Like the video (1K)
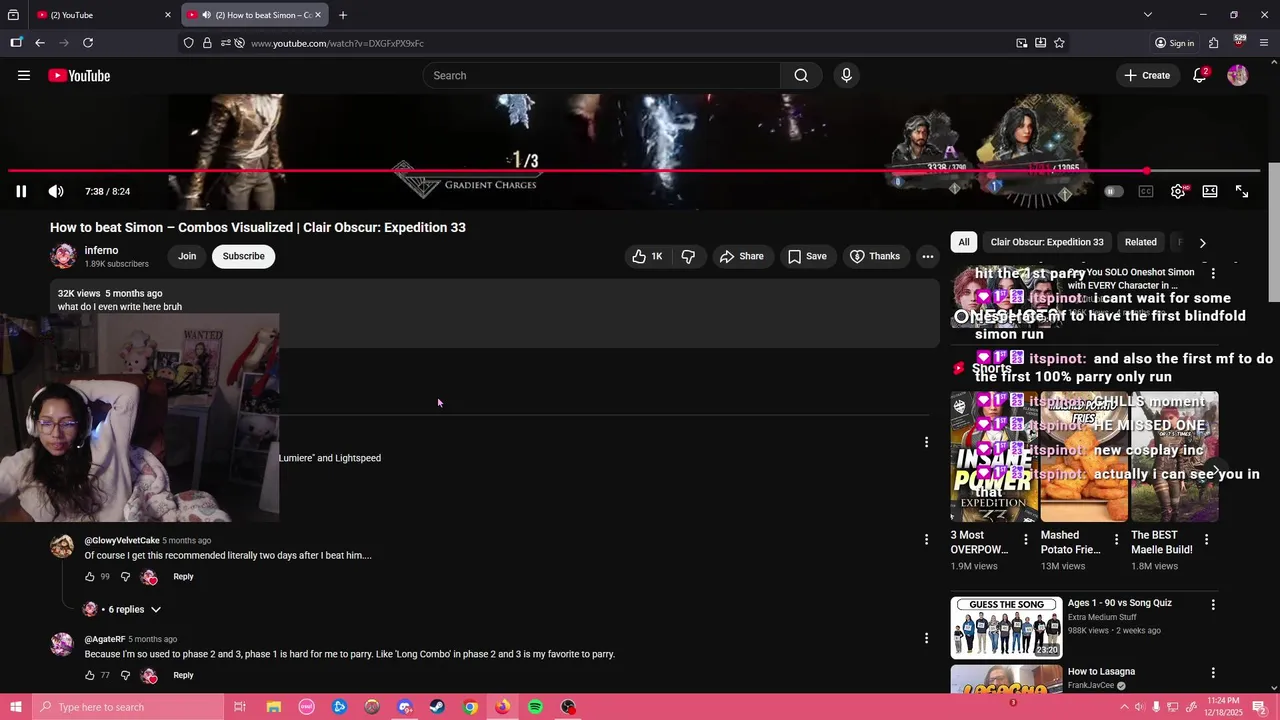The width and height of the screenshot is (1280, 720). 647,256
